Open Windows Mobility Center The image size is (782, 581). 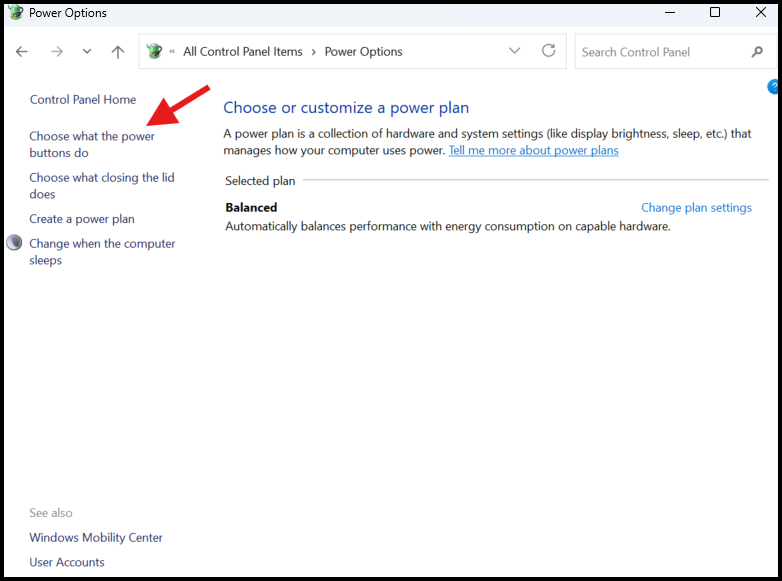tap(96, 538)
